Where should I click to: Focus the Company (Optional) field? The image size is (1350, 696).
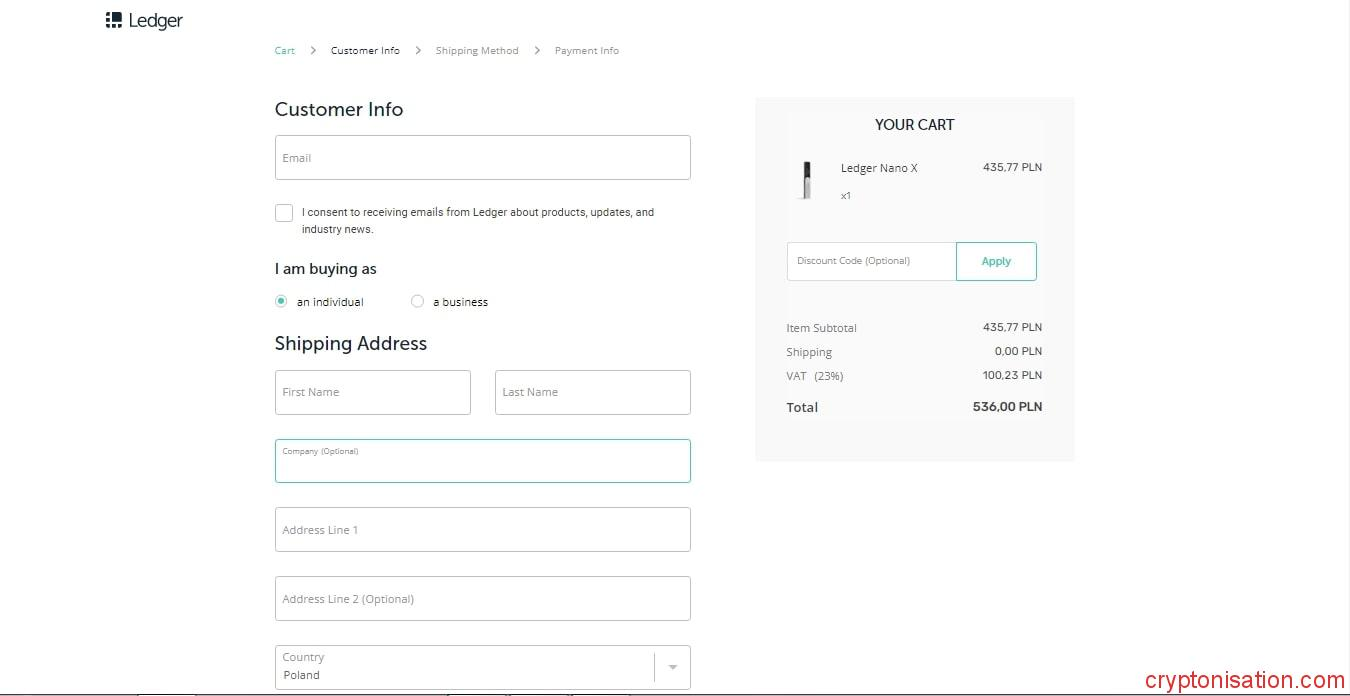[482, 462]
